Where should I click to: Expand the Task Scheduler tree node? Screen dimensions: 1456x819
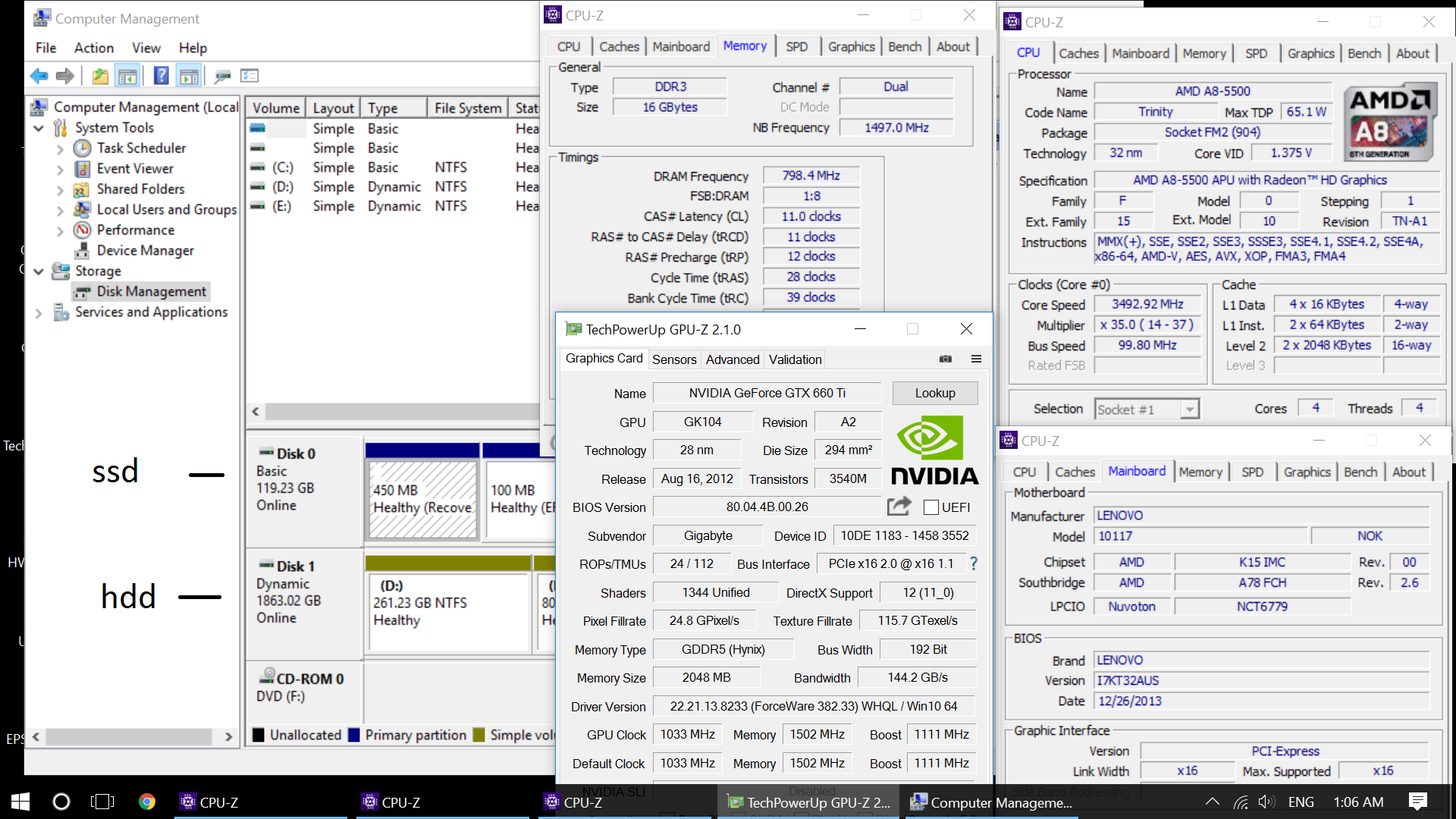click(60, 149)
